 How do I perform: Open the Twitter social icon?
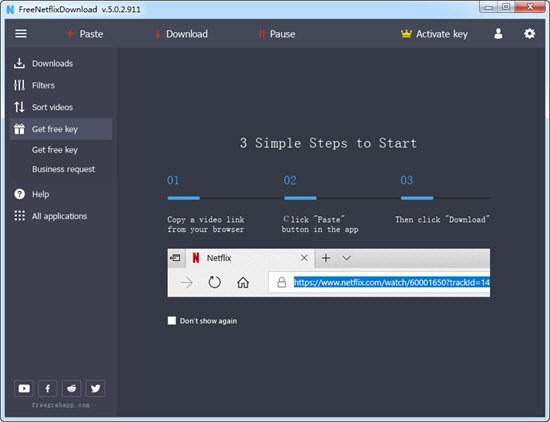[x=95, y=388]
